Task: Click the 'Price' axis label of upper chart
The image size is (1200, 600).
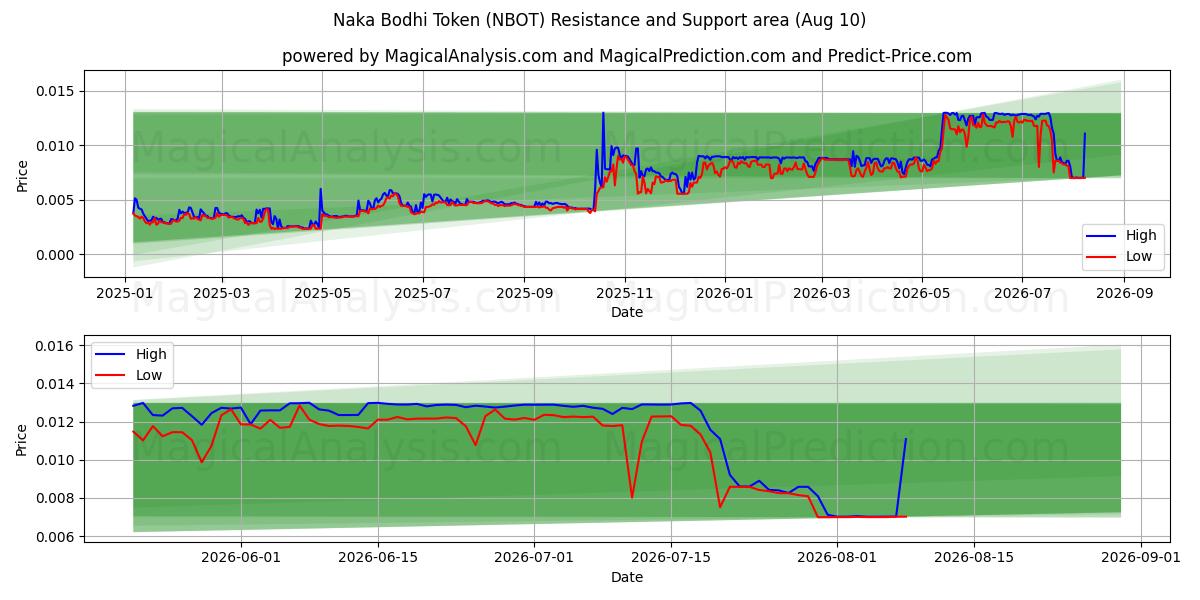Action: point(22,174)
